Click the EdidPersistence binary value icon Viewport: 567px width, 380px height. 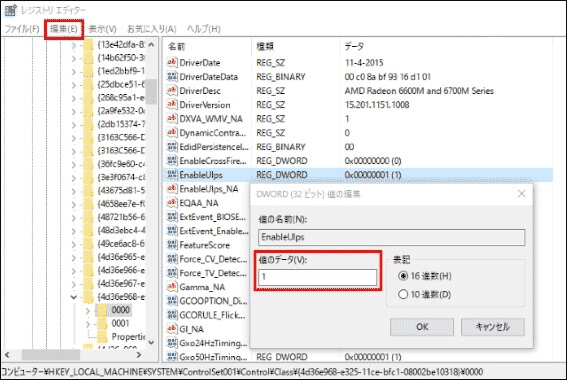point(172,147)
